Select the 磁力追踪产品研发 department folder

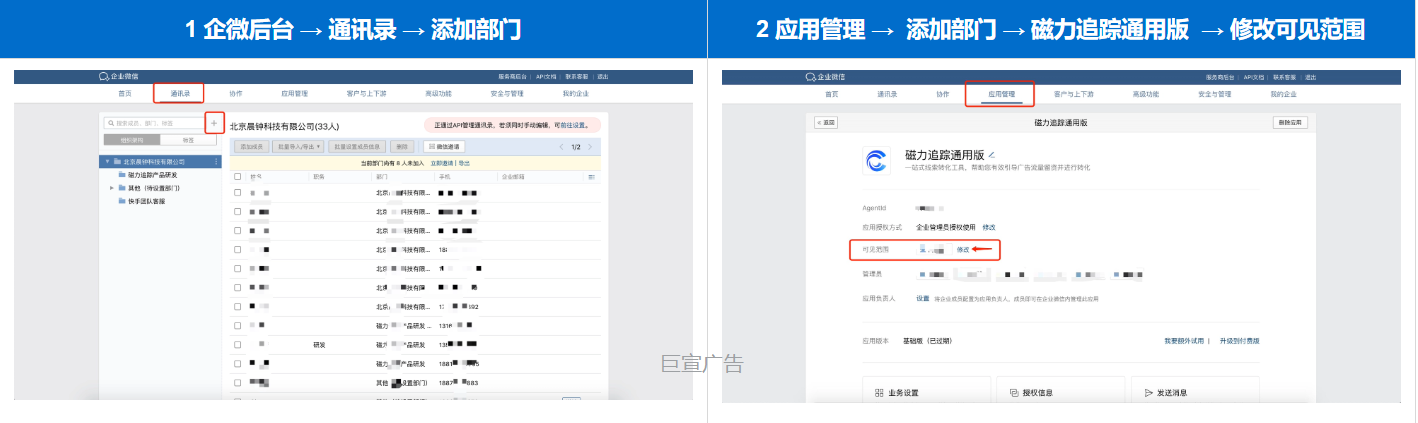coord(148,174)
